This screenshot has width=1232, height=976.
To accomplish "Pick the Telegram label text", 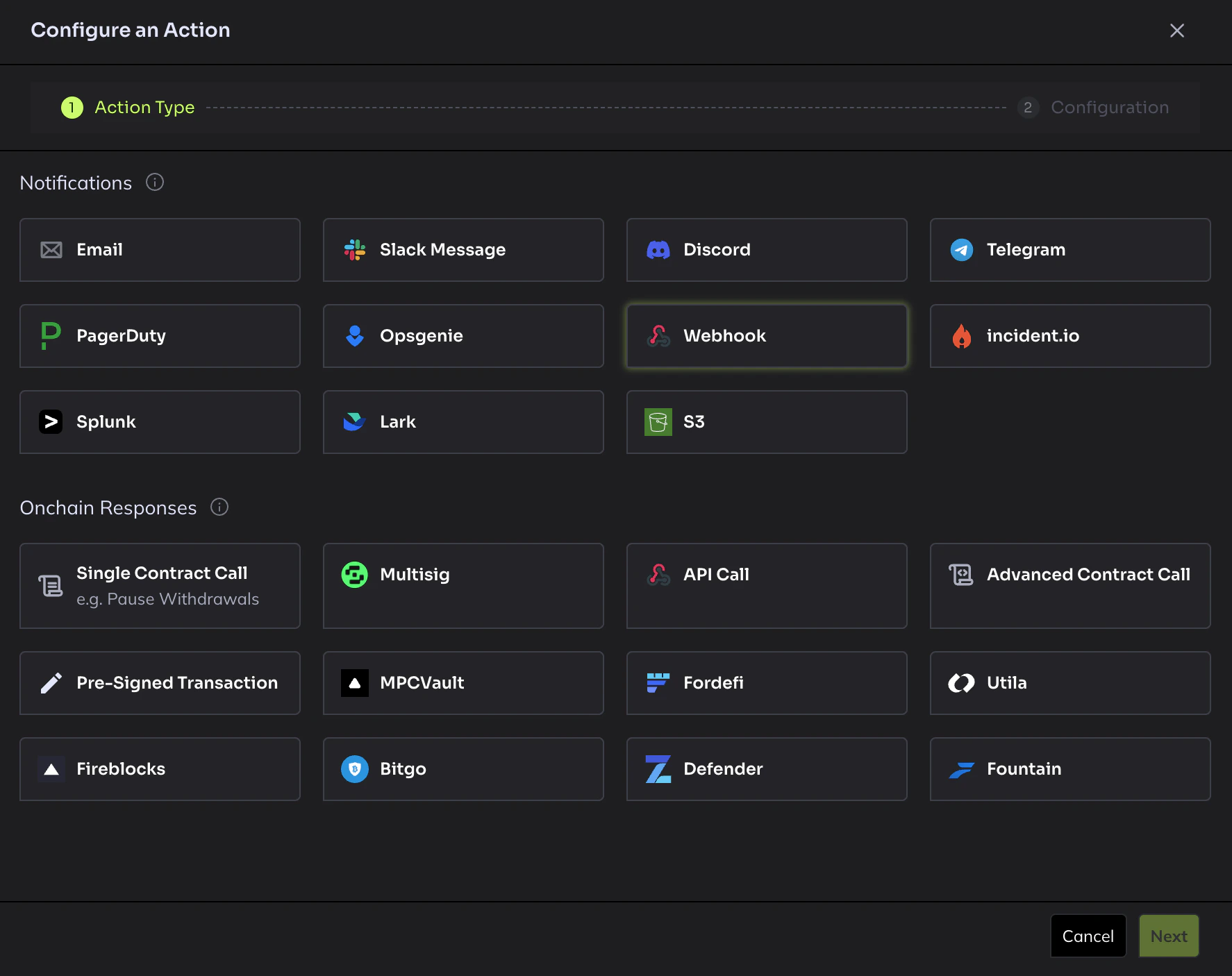I will coord(1026,250).
